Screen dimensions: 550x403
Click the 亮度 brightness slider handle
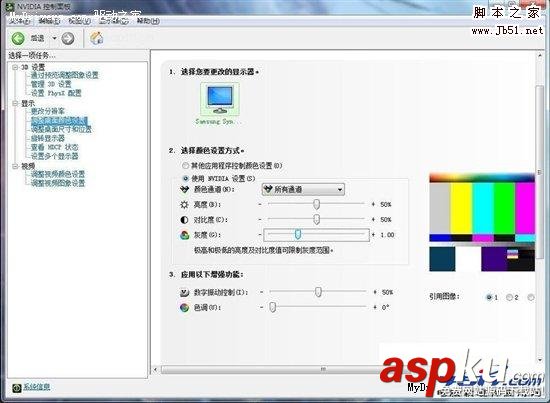(316, 204)
